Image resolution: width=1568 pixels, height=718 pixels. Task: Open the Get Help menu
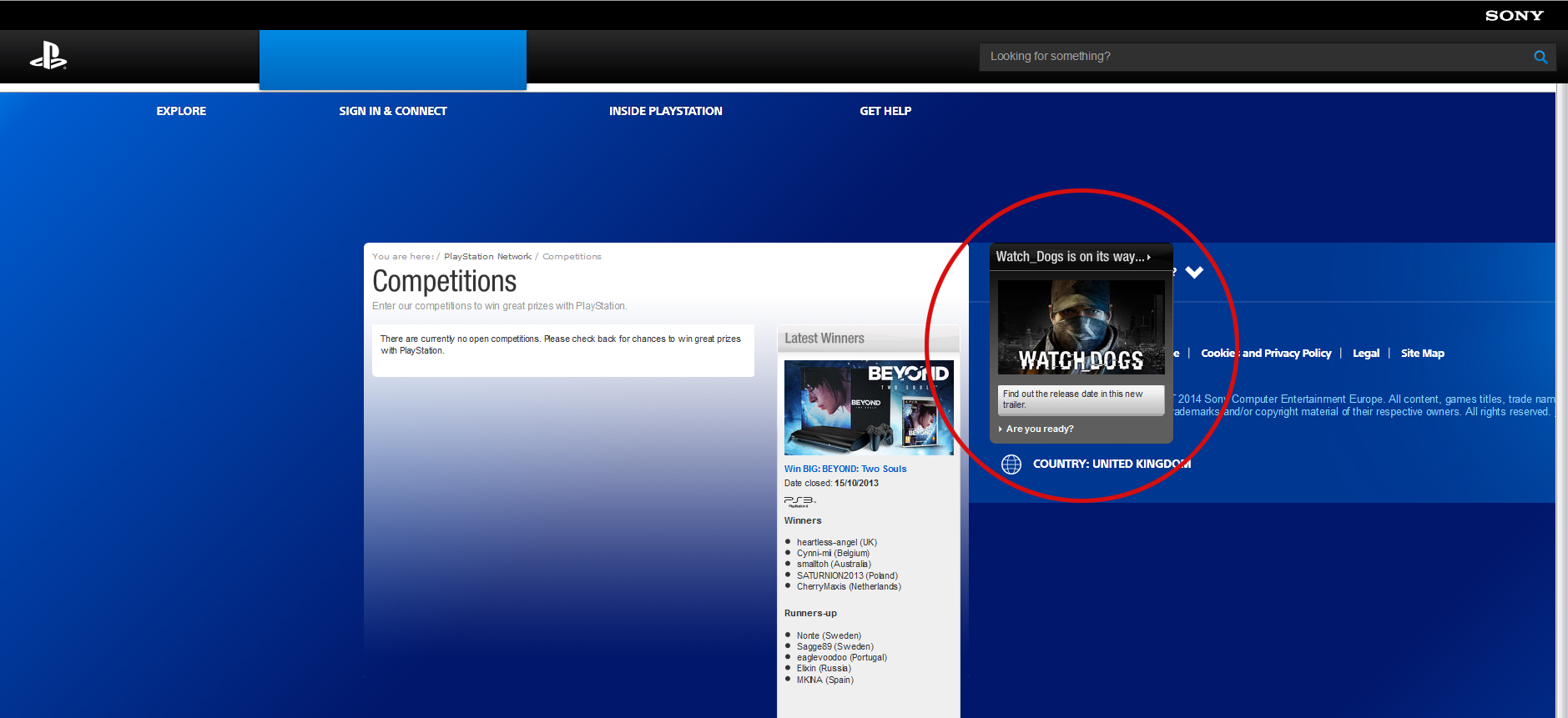click(885, 111)
